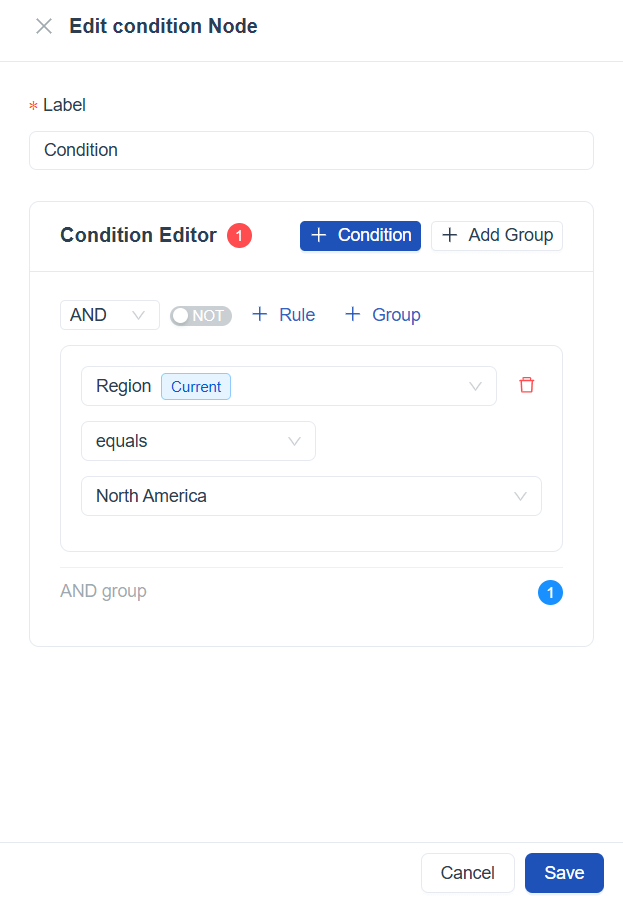Screen dimensions: 623x900
Task: Close the Edit condition Node panel
Action: pyautogui.click(x=44, y=27)
